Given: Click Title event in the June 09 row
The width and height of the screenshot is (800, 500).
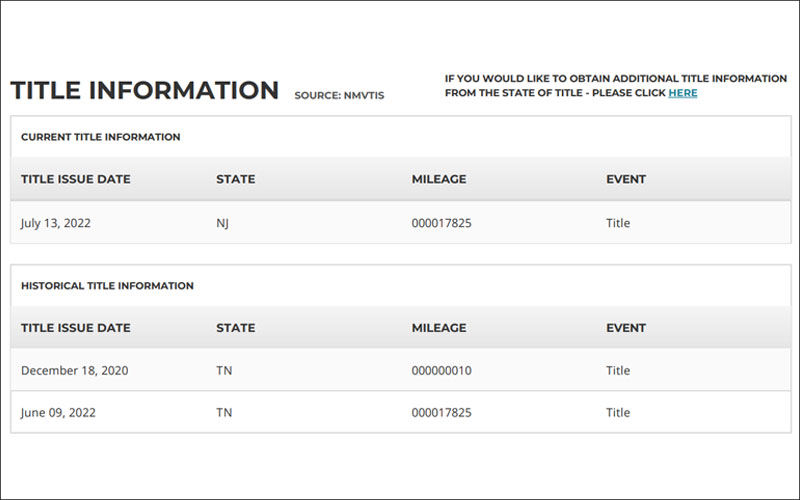Looking at the screenshot, I should coord(618,412).
